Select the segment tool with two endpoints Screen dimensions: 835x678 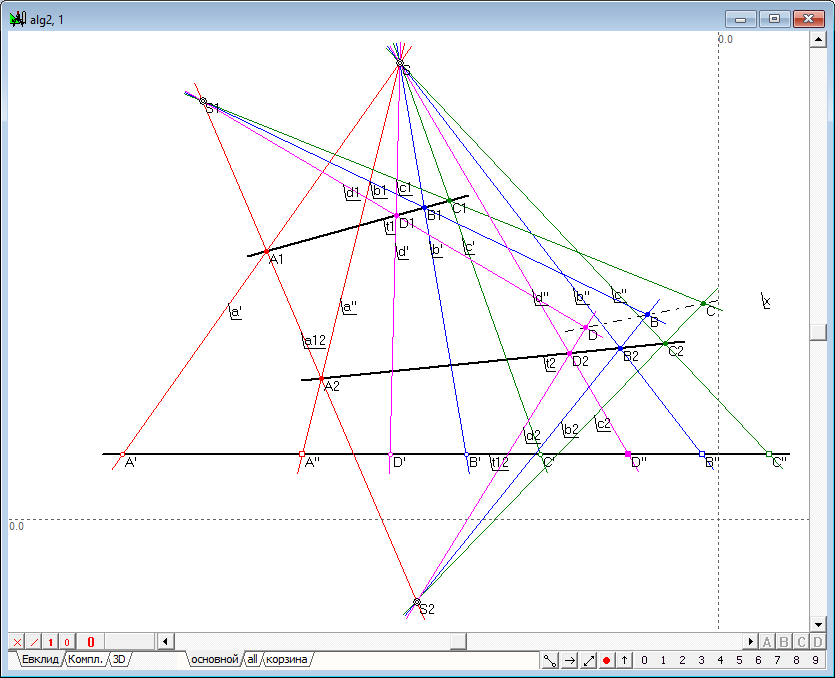click(550, 660)
